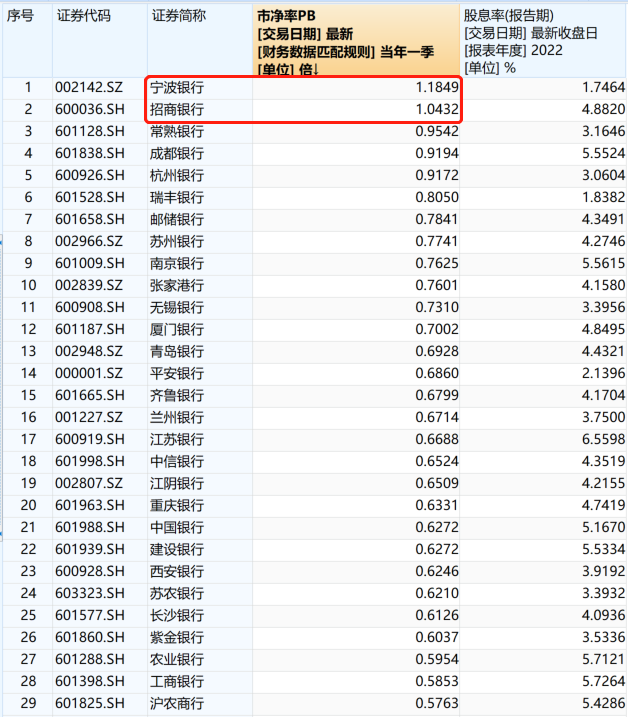Click PB value 1.0432
This screenshot has height=717, width=628.
[x=437, y=109]
